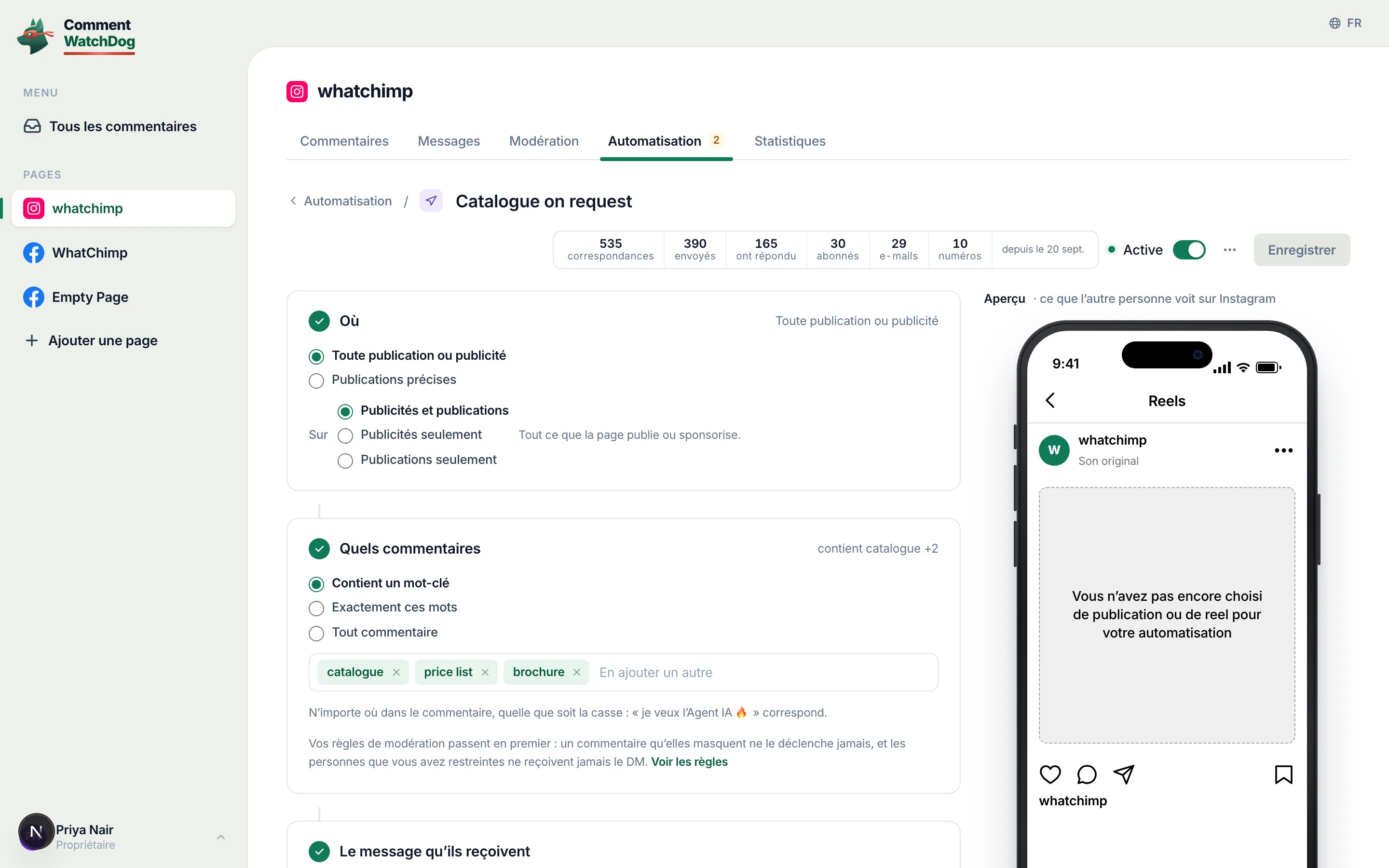Open the more options menu next to Active
Screen dimensions: 1389x868
(1229, 250)
